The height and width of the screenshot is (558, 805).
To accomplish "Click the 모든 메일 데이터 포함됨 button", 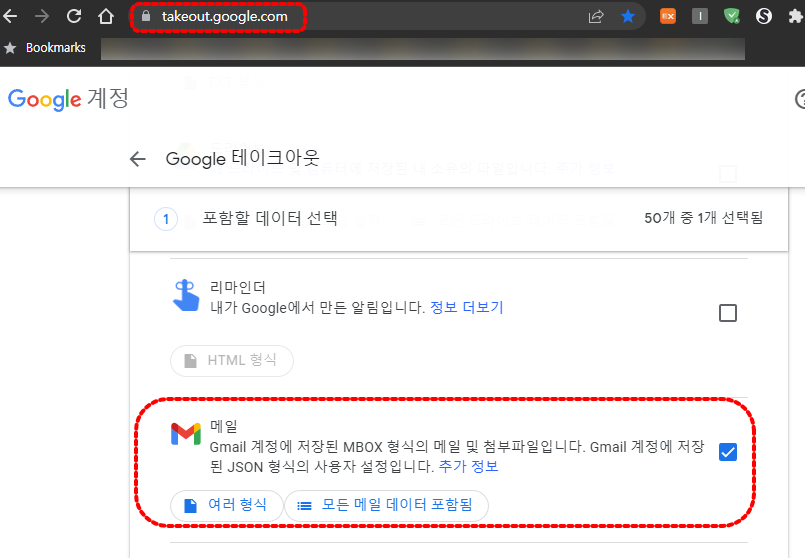I will pos(386,506).
